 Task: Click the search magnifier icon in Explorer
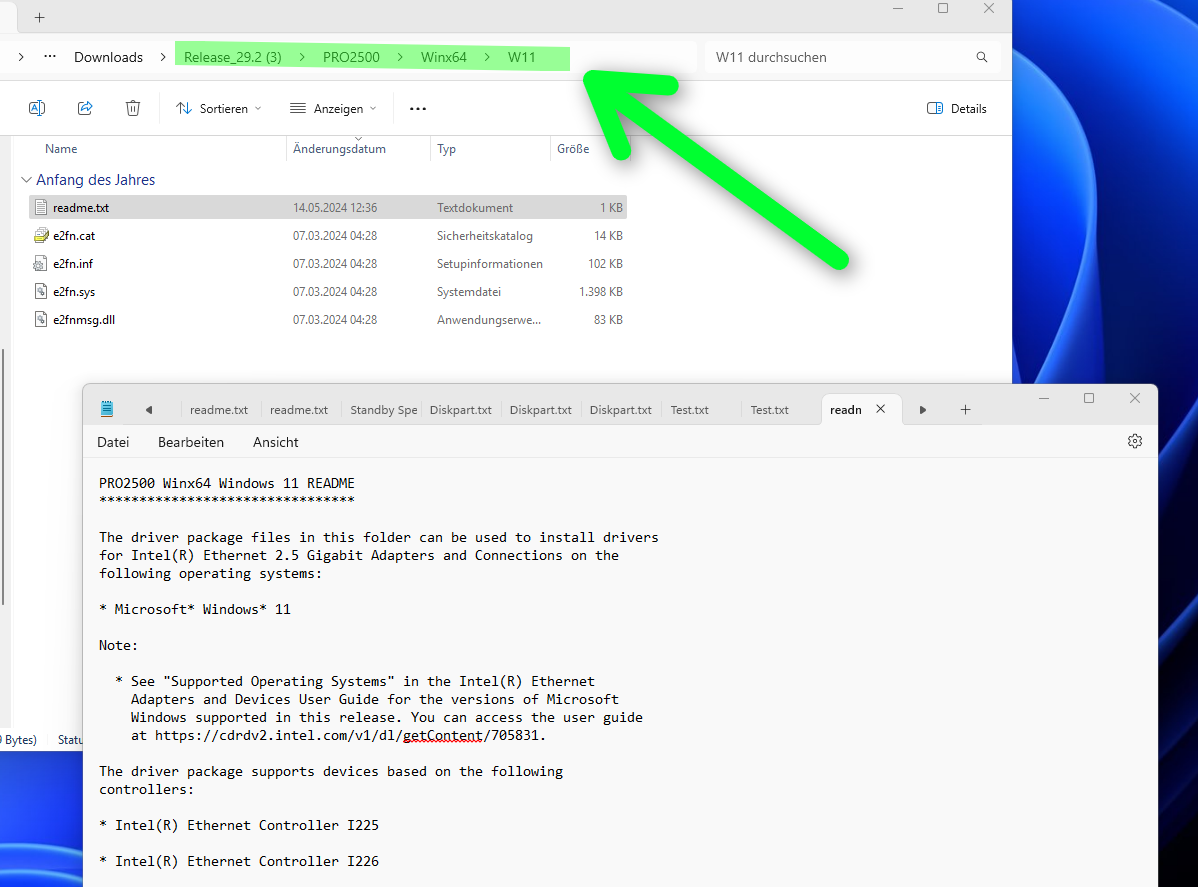(982, 57)
